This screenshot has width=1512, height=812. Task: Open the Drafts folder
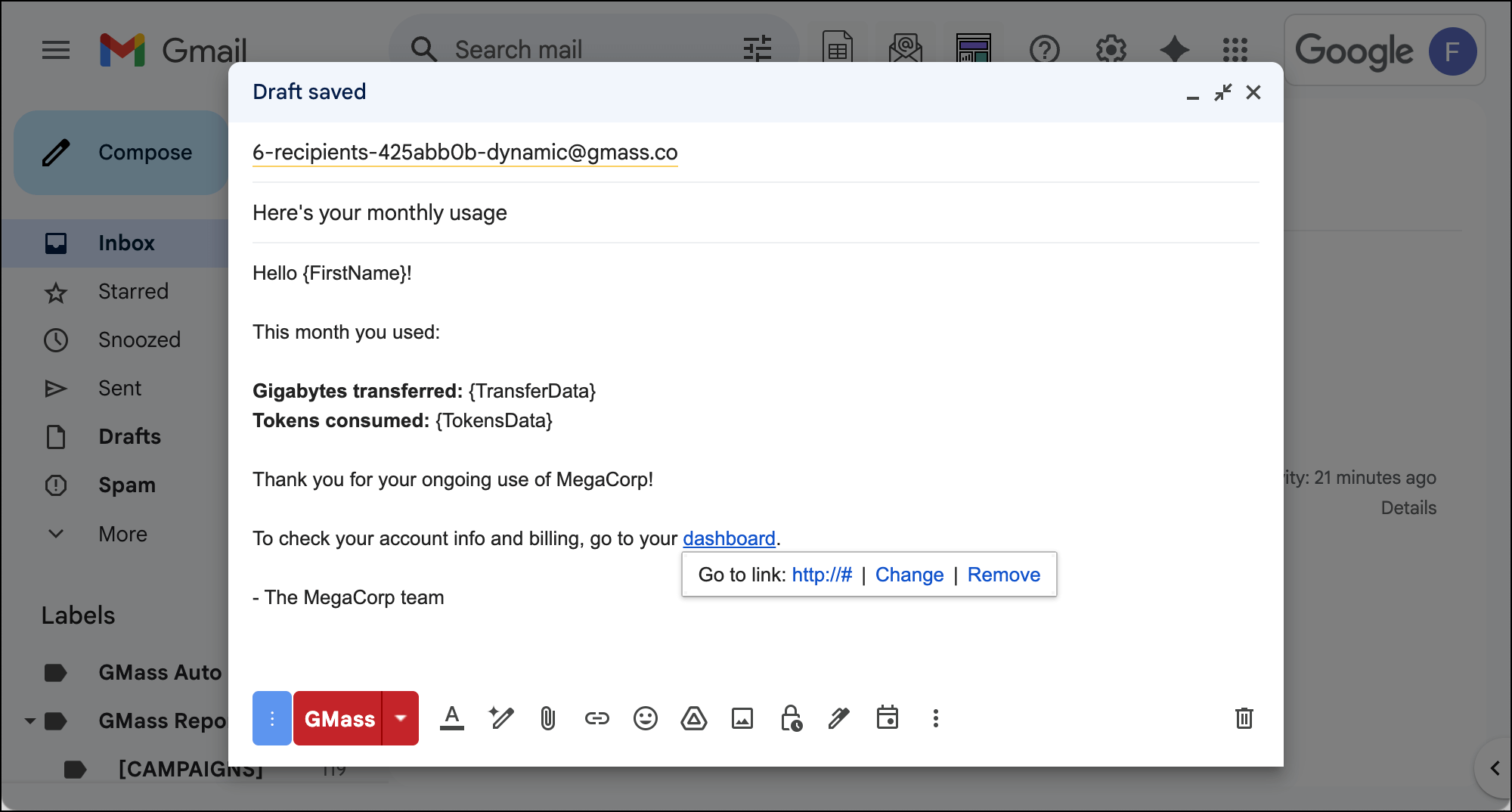click(x=129, y=437)
